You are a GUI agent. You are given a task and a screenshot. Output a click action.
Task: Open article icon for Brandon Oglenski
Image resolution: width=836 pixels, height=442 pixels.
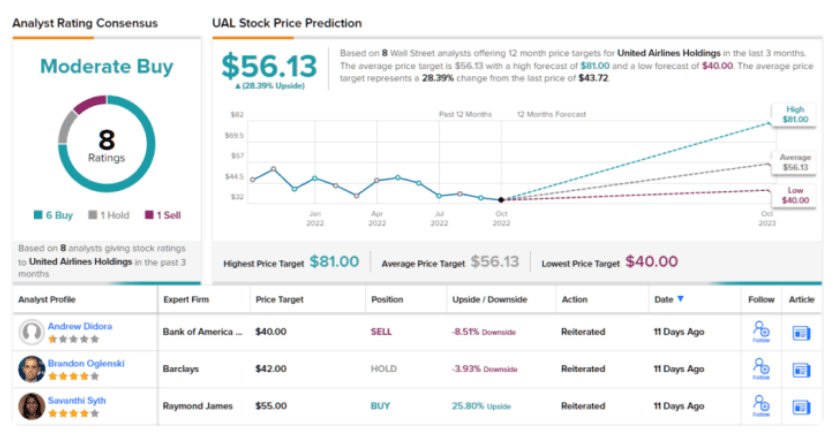(x=801, y=369)
